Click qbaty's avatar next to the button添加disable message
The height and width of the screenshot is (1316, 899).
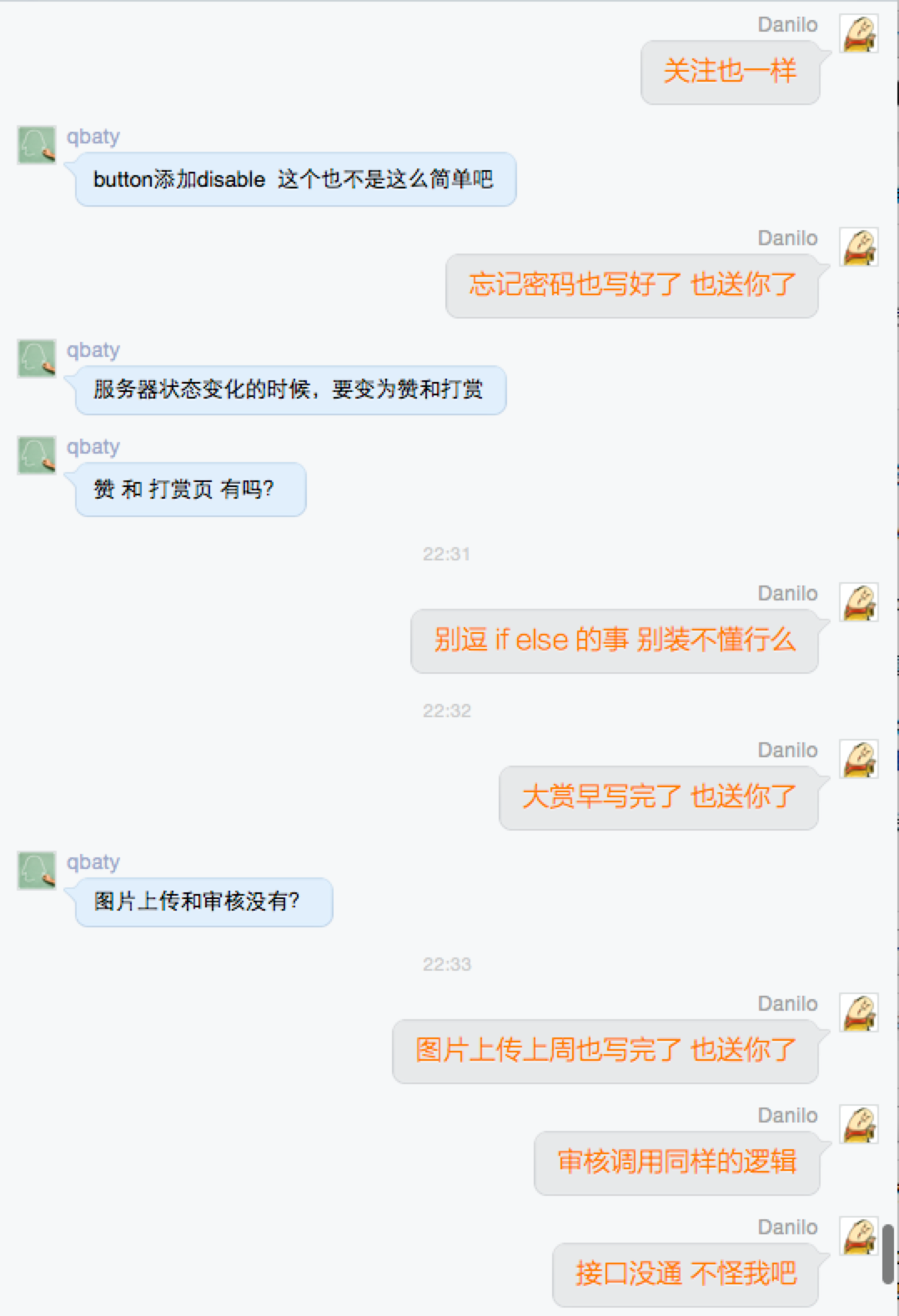(37, 145)
